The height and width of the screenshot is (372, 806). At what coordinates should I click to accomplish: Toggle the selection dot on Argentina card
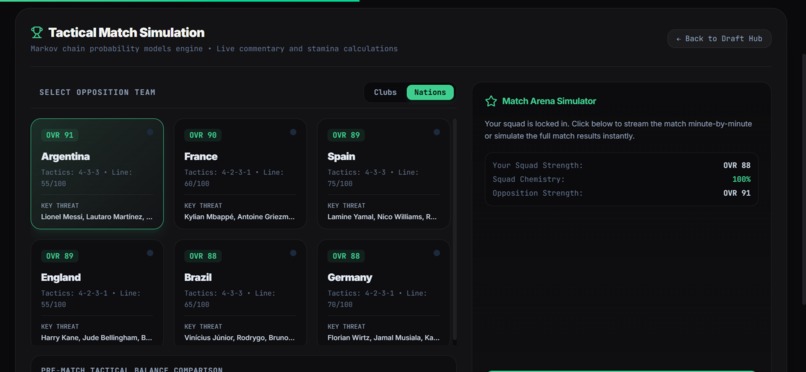[x=150, y=132]
